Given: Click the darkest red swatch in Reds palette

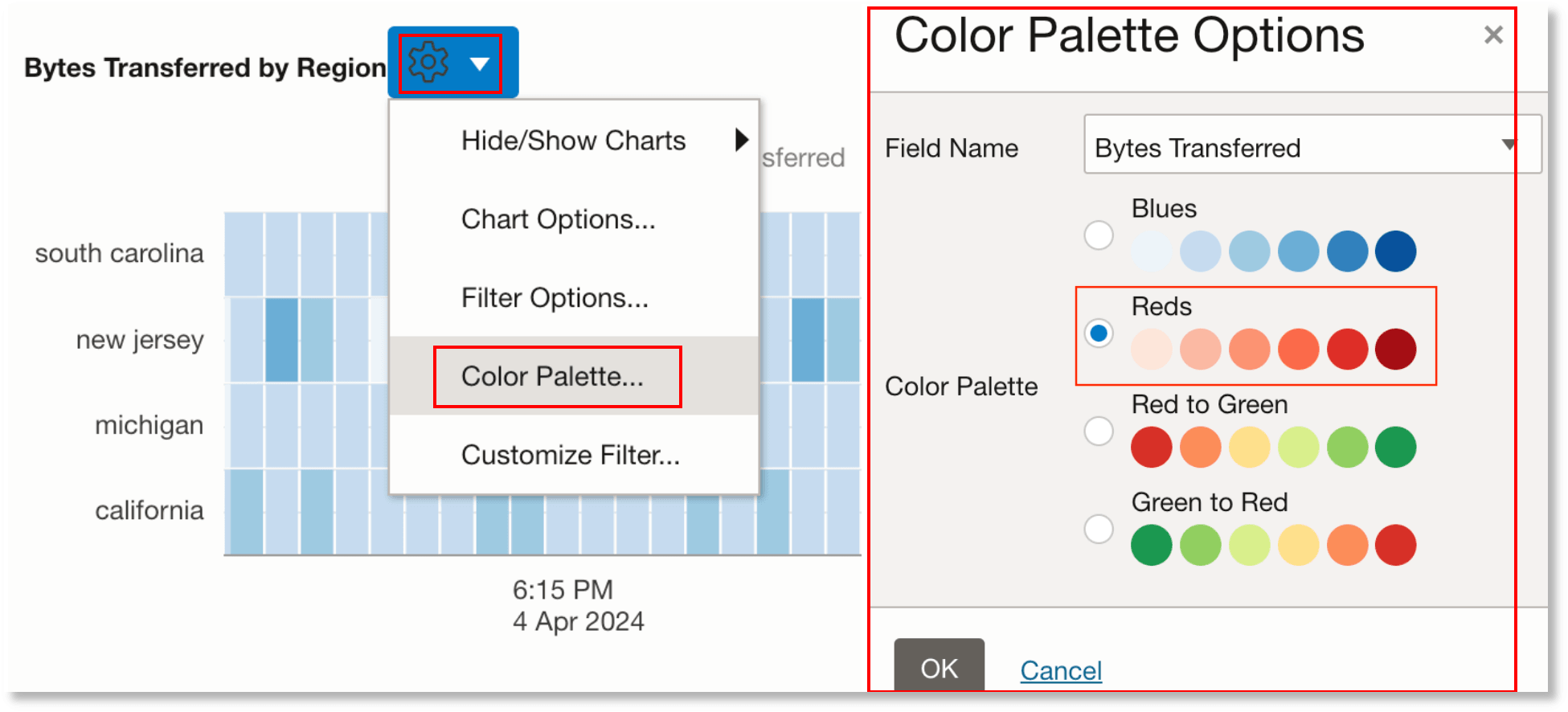Looking at the screenshot, I should (x=1396, y=349).
